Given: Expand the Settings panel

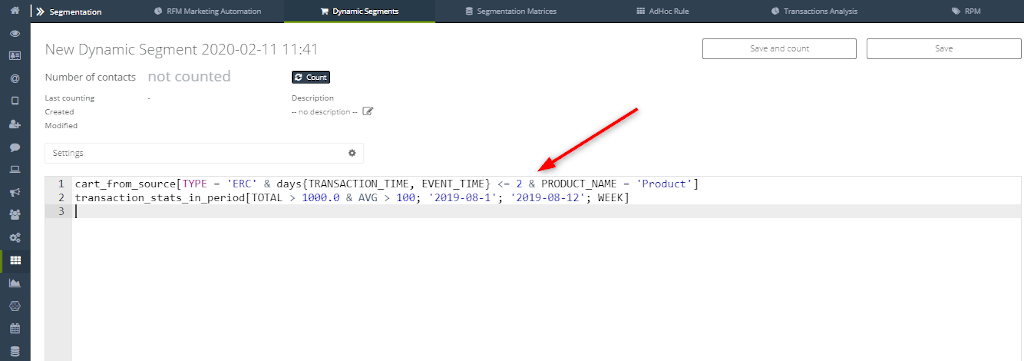Looking at the screenshot, I should click(x=204, y=153).
